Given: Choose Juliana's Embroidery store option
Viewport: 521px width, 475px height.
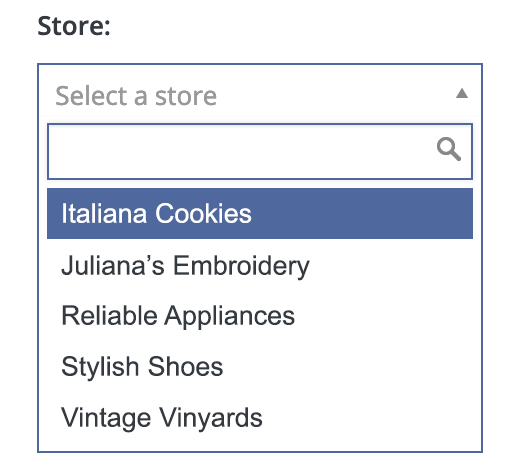Looking at the screenshot, I should coord(260,265).
